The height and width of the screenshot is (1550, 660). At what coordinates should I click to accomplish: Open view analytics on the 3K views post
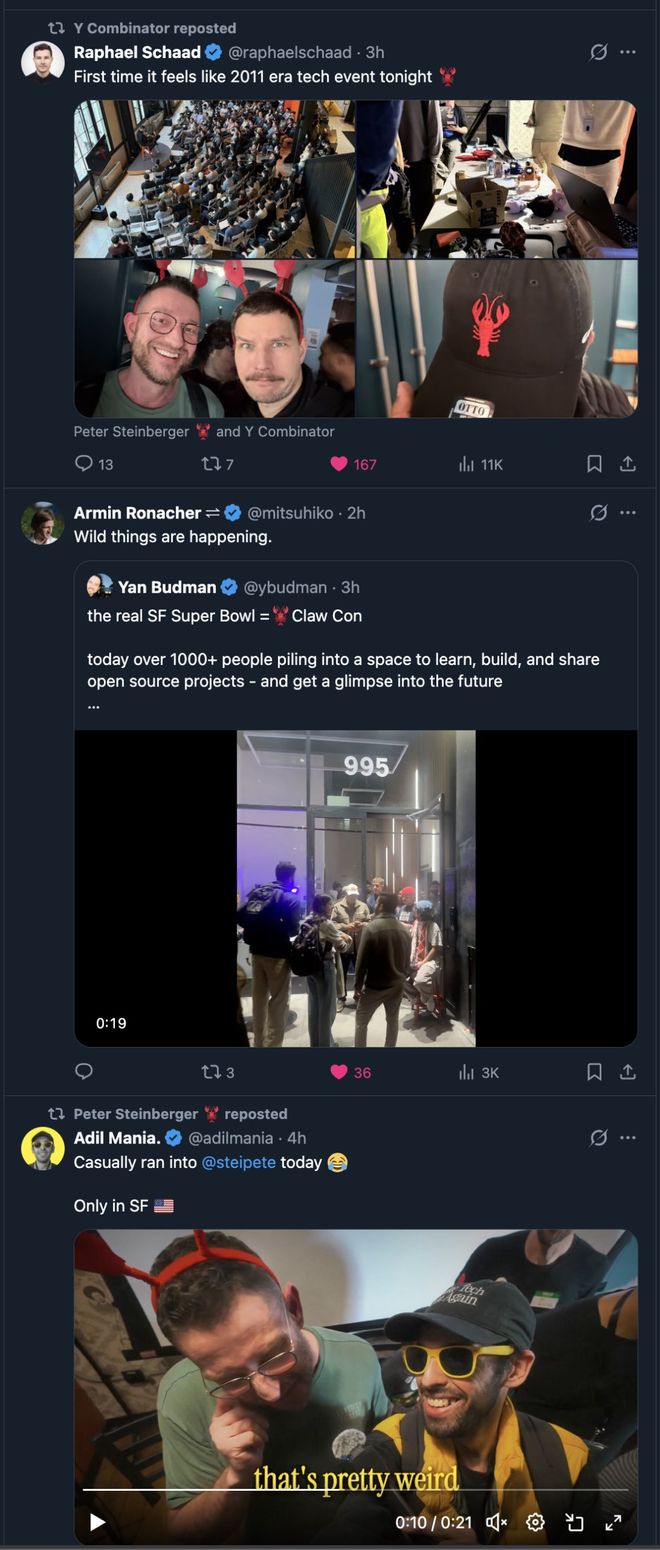pyautogui.click(x=466, y=1071)
